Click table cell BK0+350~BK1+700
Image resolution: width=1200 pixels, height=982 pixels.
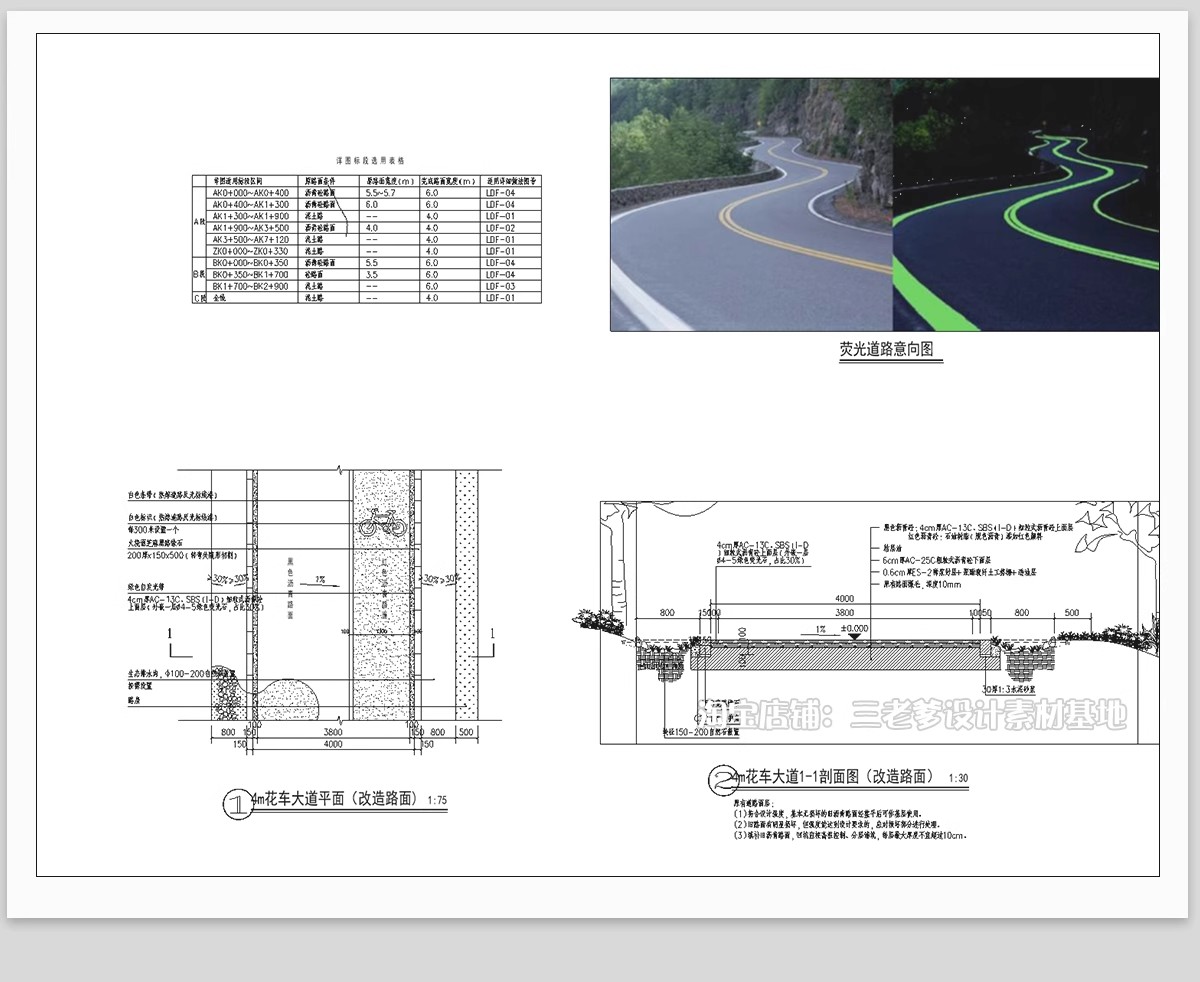click(251, 275)
